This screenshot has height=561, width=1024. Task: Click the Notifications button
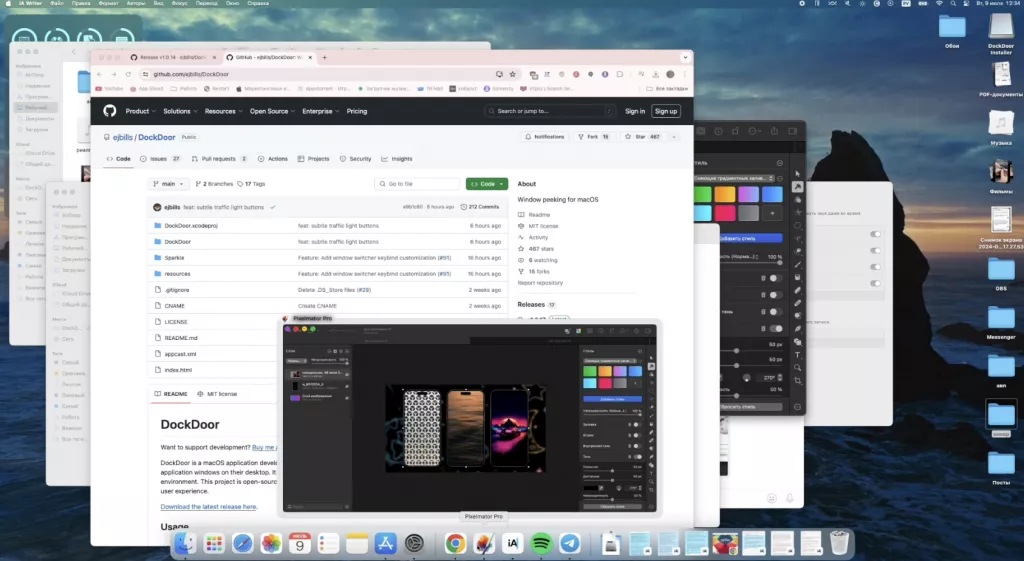coord(544,137)
